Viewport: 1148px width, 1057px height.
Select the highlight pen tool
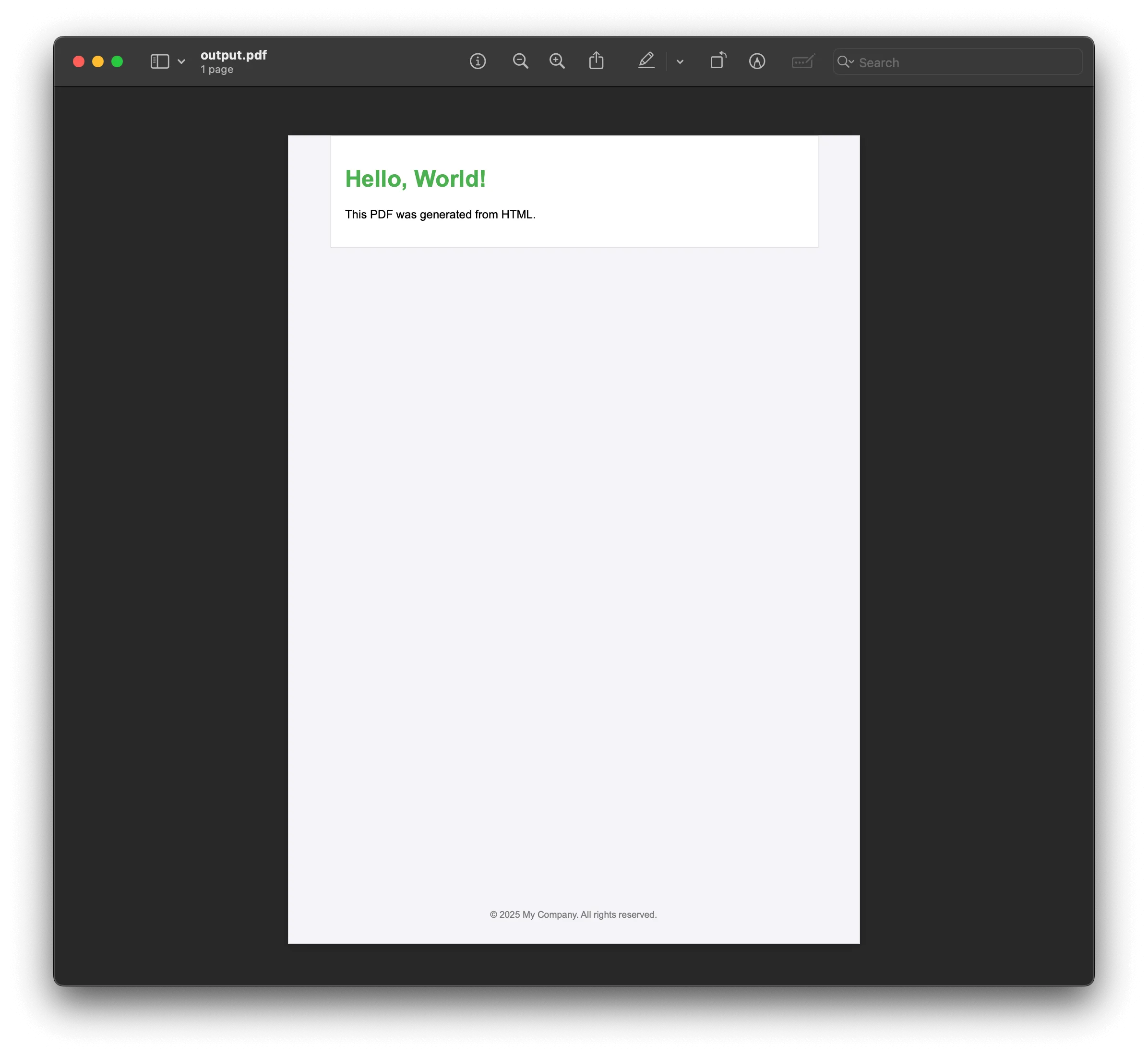pos(646,61)
